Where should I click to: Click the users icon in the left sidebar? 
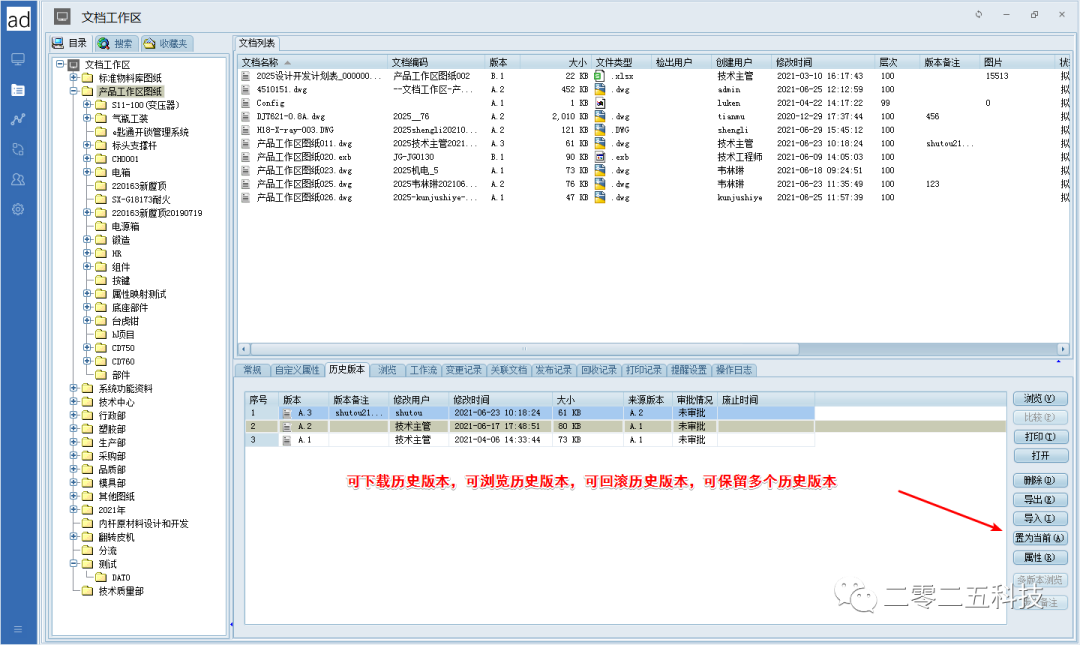pyautogui.click(x=18, y=179)
